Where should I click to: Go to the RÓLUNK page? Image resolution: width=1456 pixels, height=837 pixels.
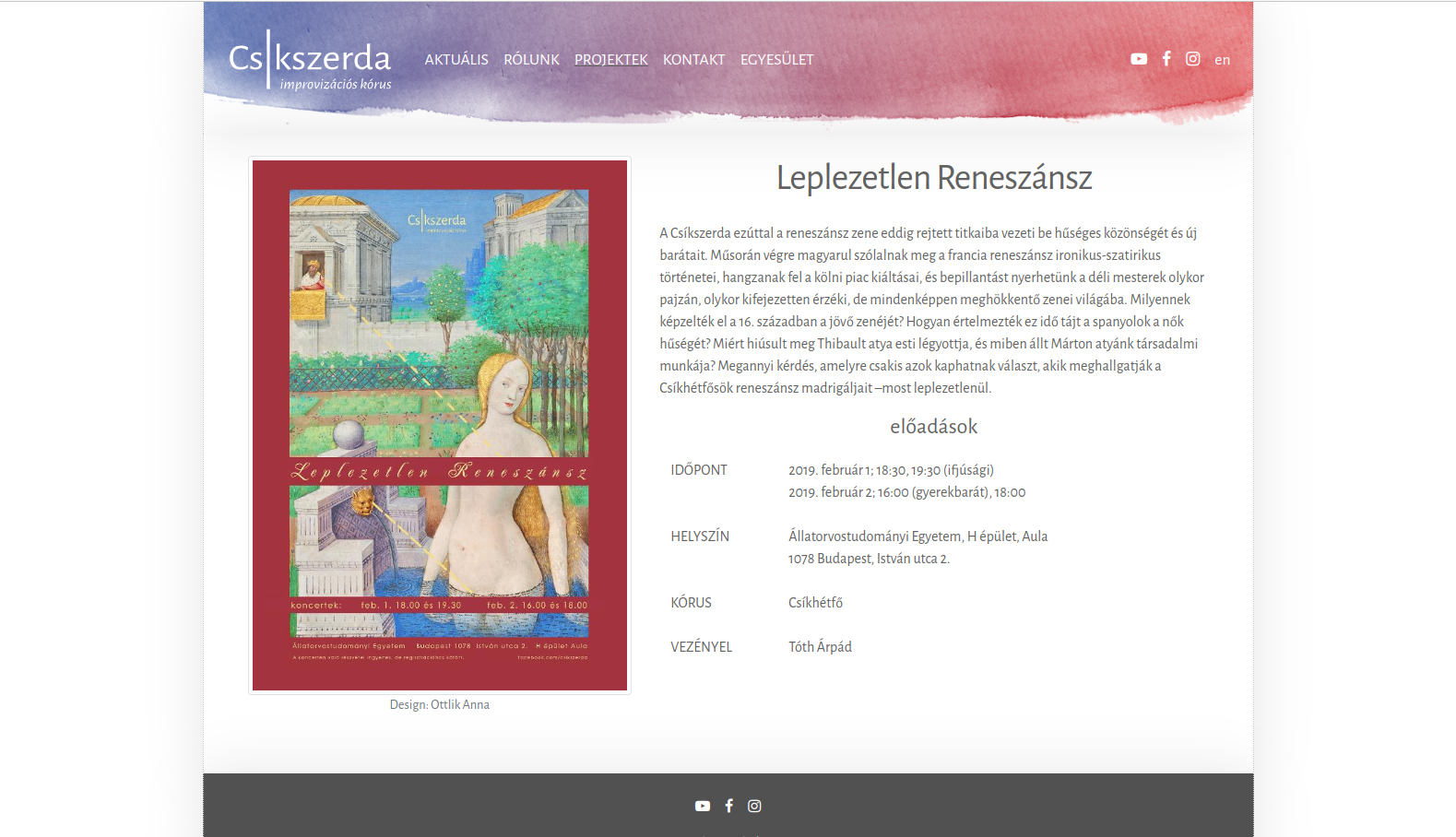coord(531,60)
